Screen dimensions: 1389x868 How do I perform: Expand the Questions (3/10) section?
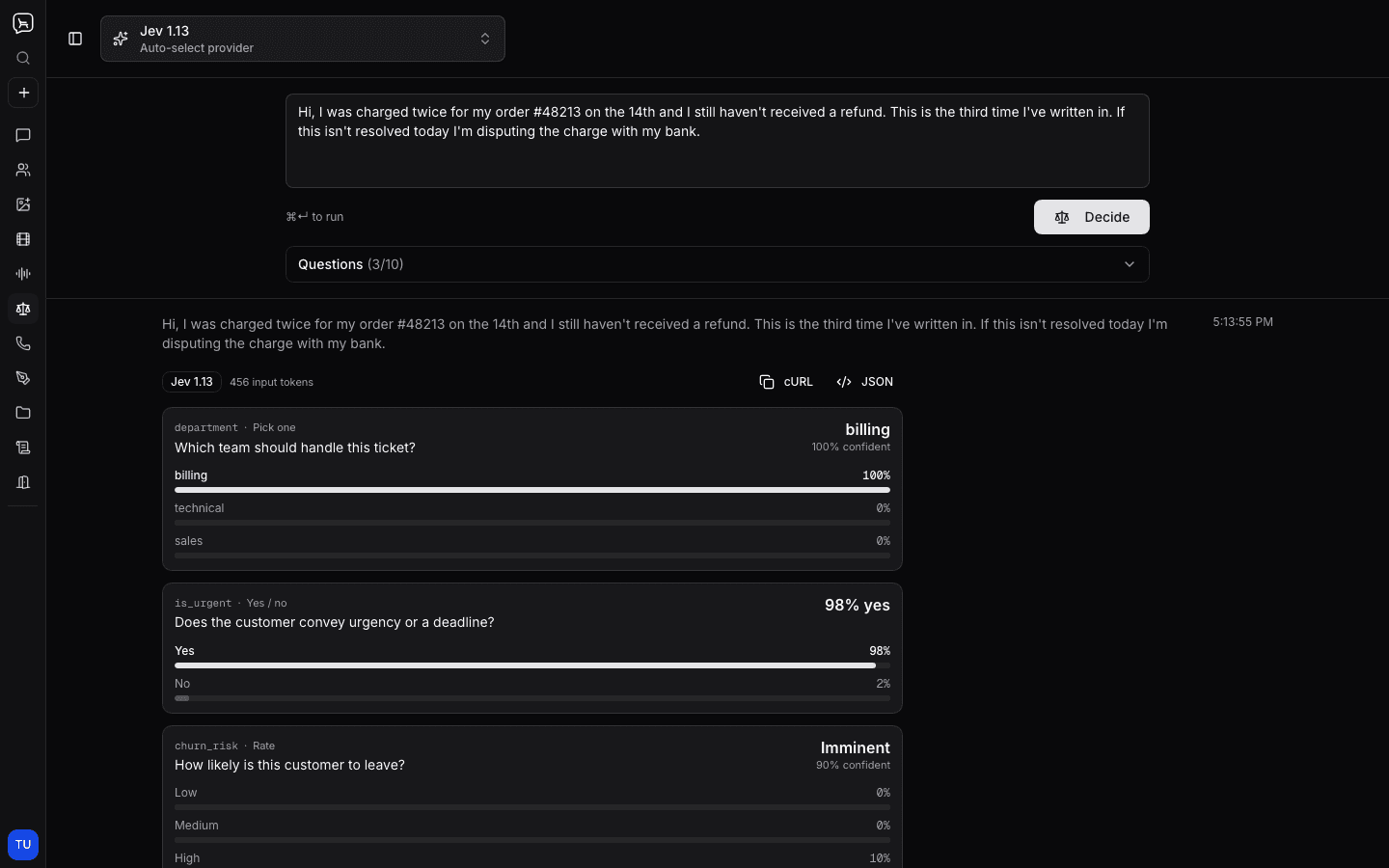pos(718,264)
